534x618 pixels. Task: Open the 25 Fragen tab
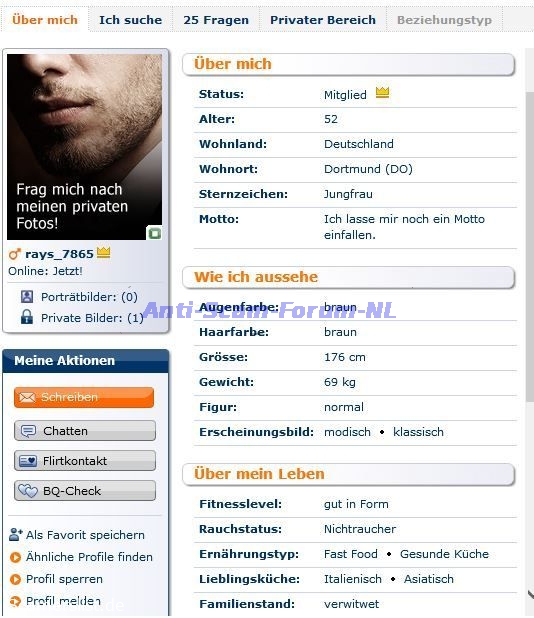[216, 20]
